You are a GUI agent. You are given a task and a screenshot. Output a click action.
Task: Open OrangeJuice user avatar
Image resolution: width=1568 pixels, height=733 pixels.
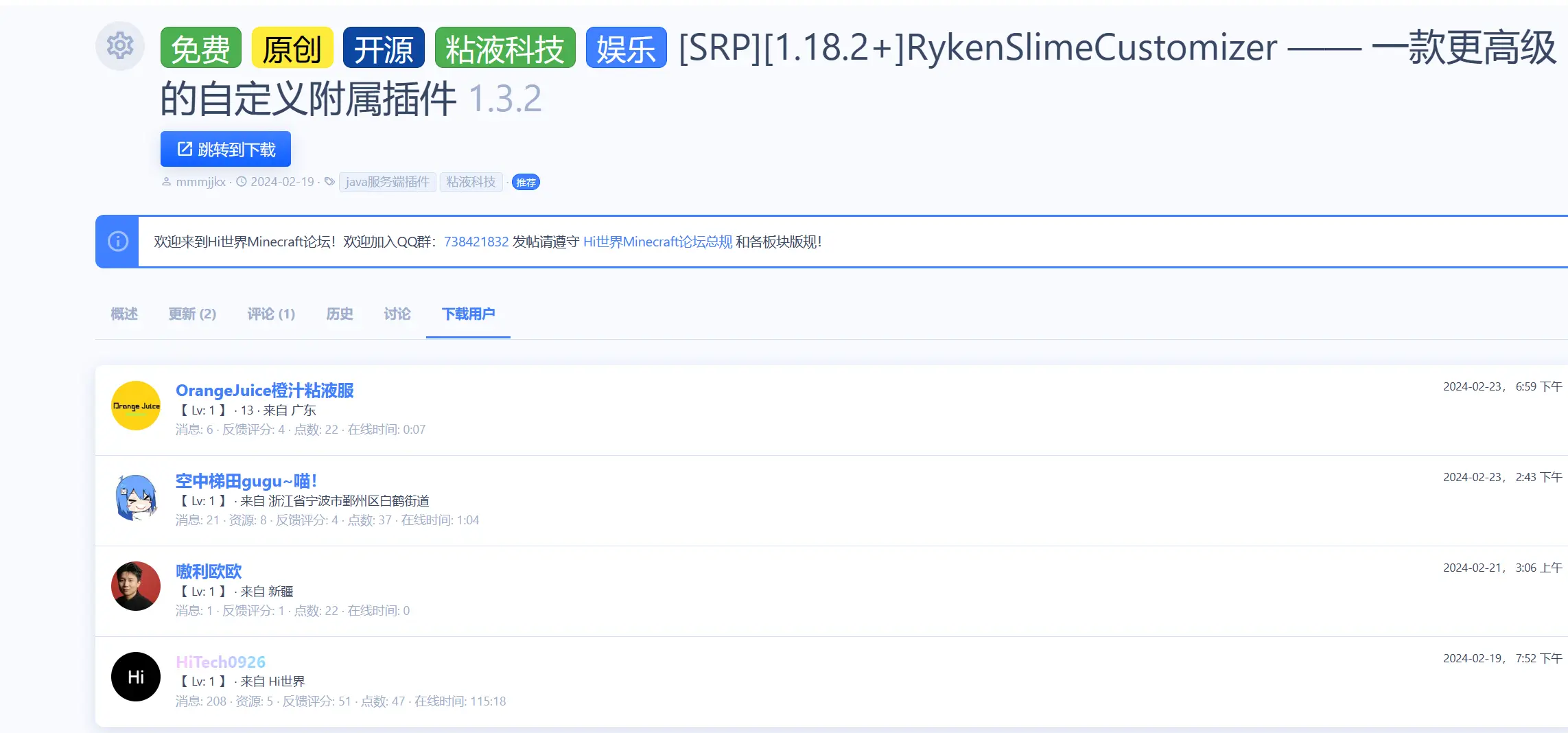point(136,406)
